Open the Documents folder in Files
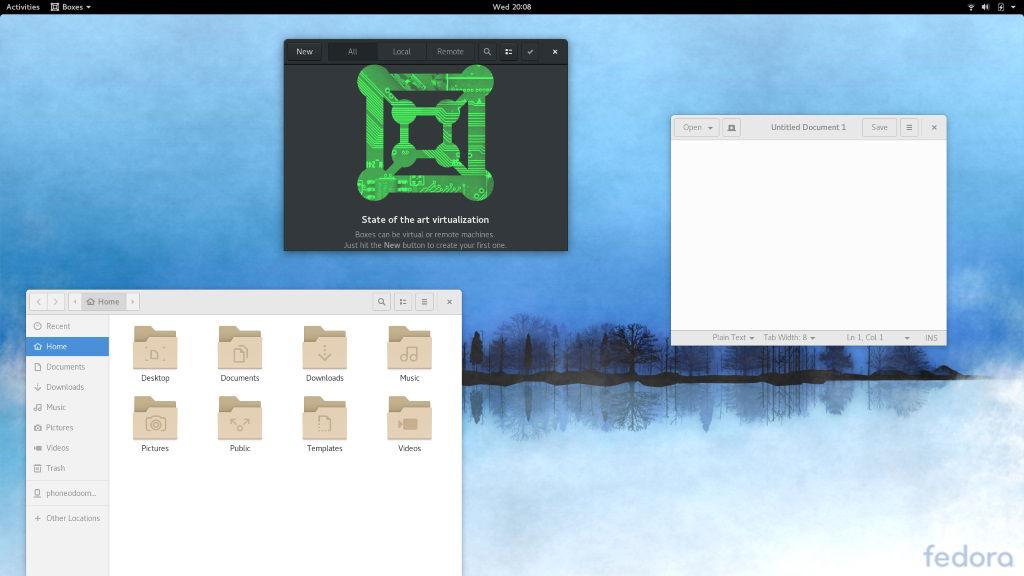1024x576 pixels. pyautogui.click(x=239, y=350)
